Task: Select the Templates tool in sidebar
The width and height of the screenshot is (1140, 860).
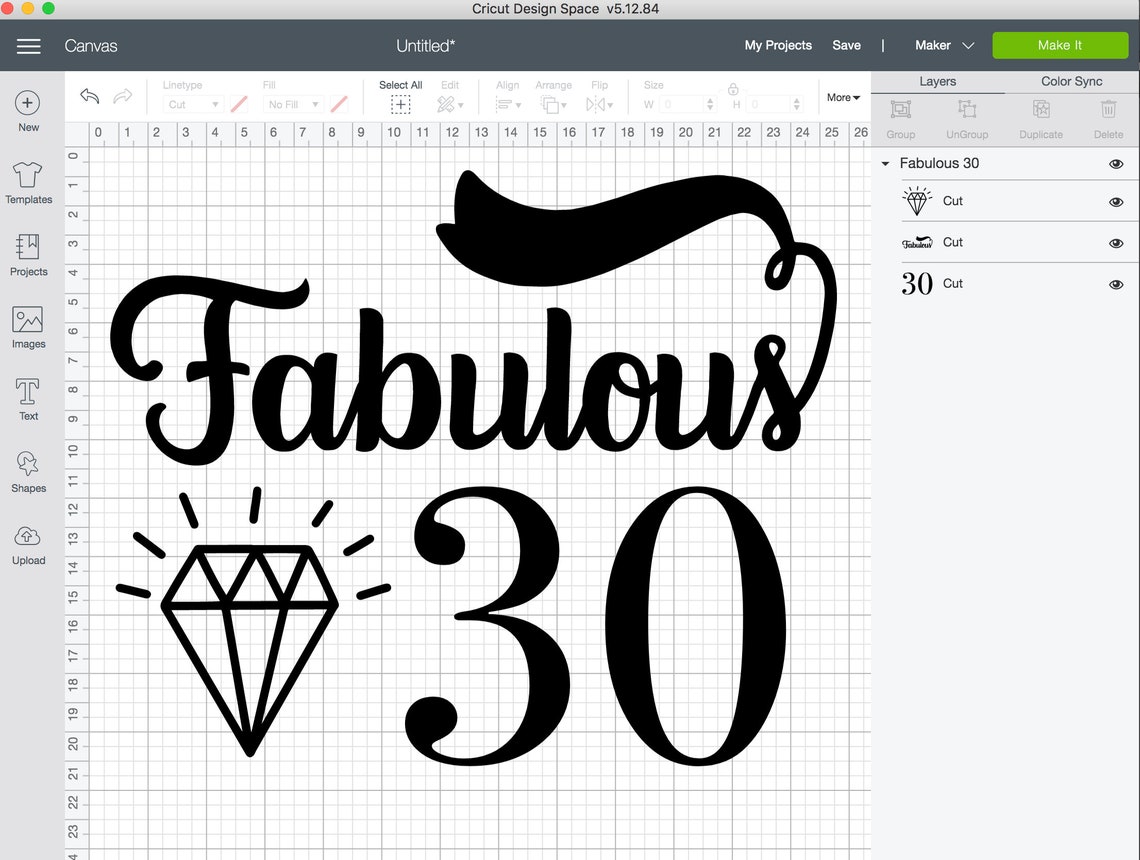Action: 28,184
